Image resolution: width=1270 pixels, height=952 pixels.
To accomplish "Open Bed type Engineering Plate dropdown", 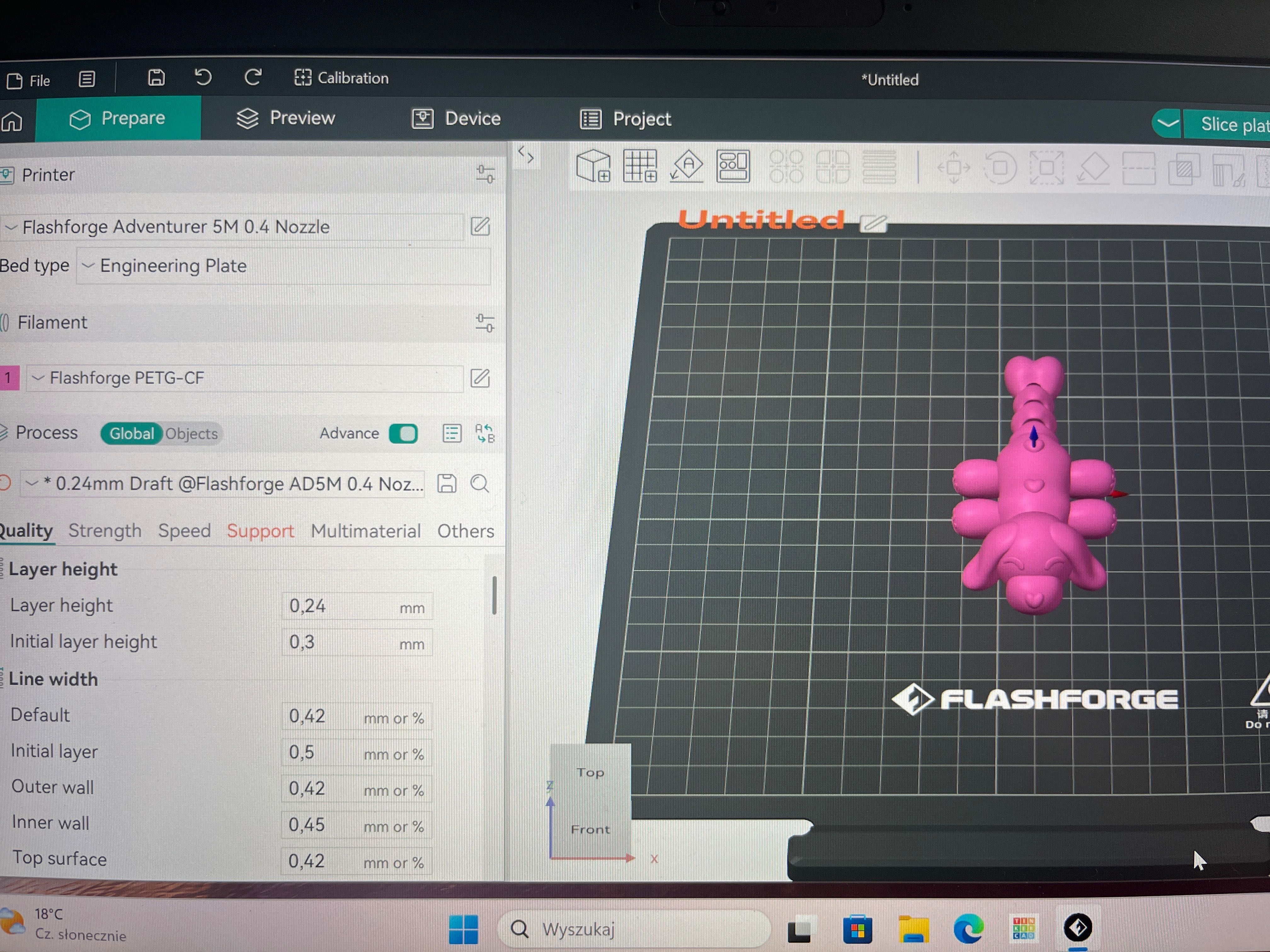I will (x=283, y=266).
